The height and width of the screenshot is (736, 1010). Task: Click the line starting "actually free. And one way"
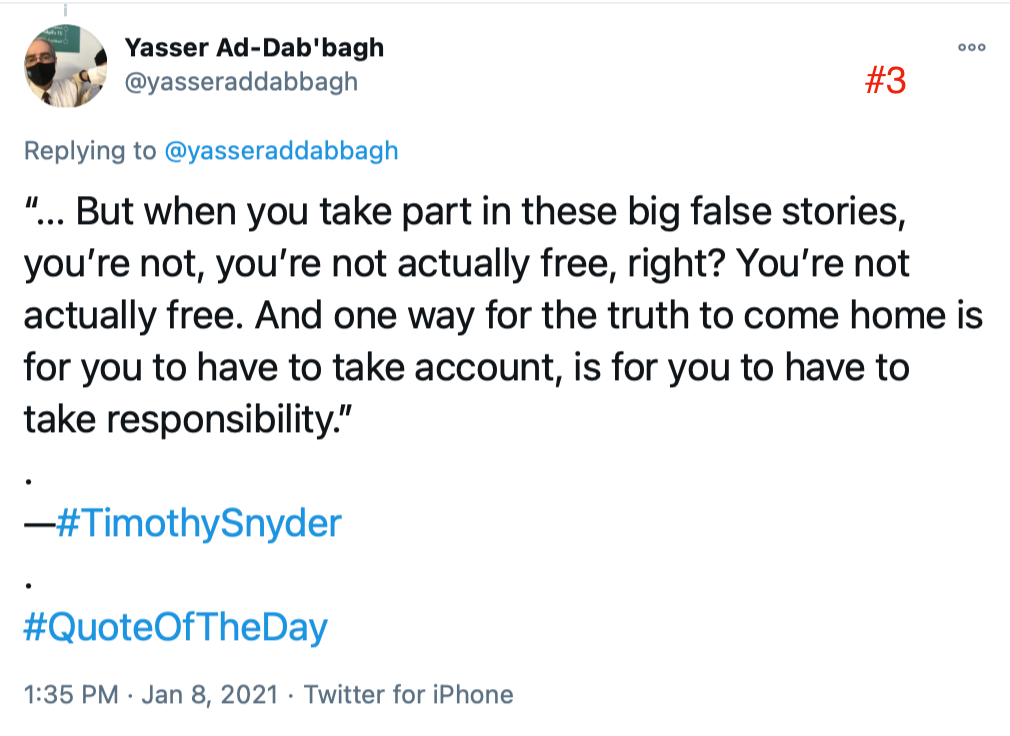pyautogui.click(x=502, y=317)
